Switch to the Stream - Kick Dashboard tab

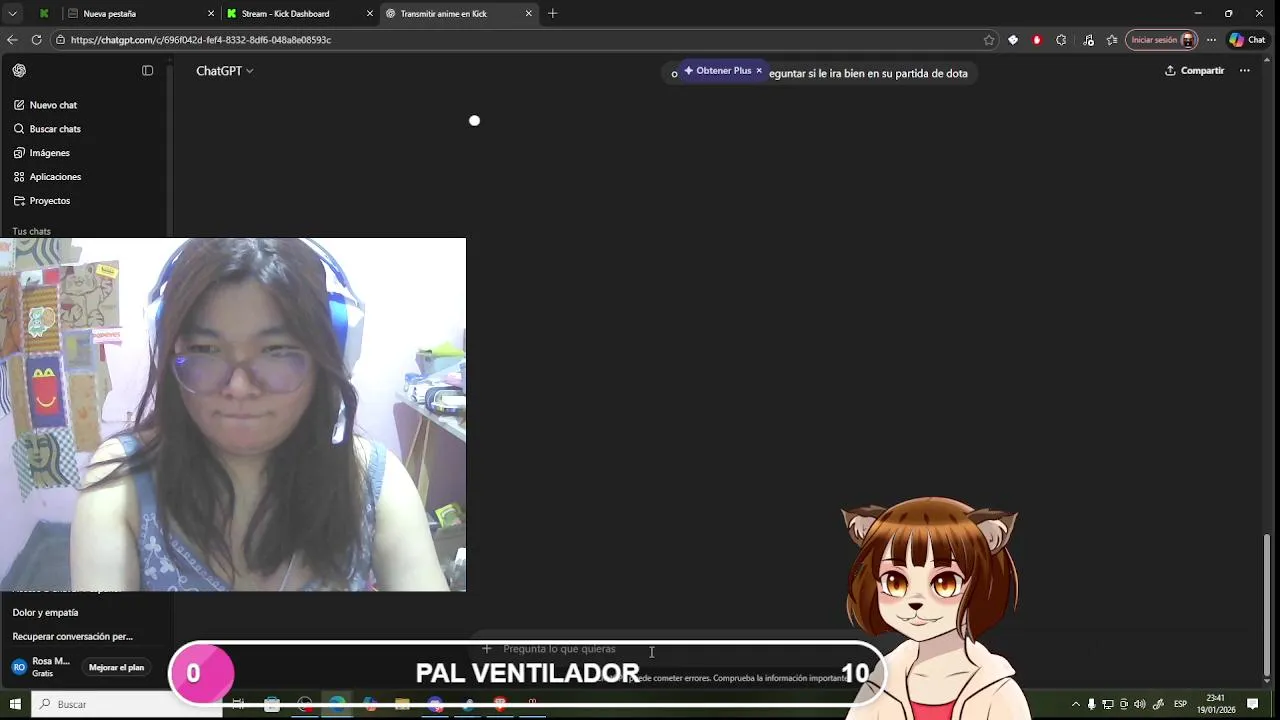(300, 14)
